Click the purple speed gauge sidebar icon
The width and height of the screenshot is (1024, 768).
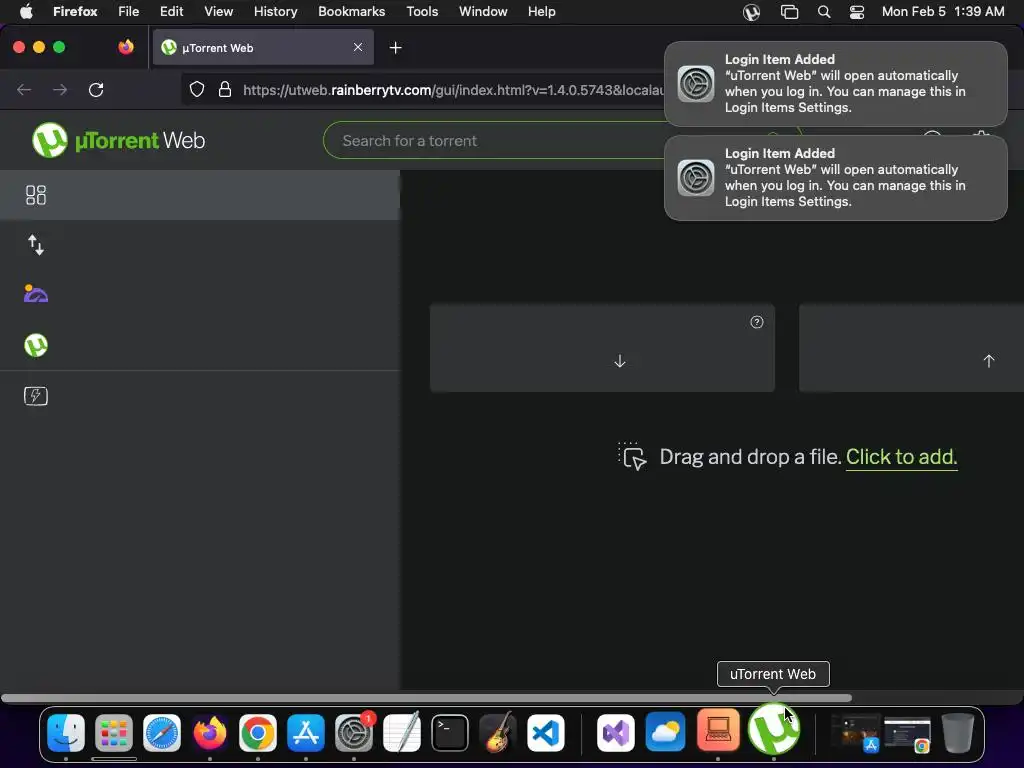36,294
